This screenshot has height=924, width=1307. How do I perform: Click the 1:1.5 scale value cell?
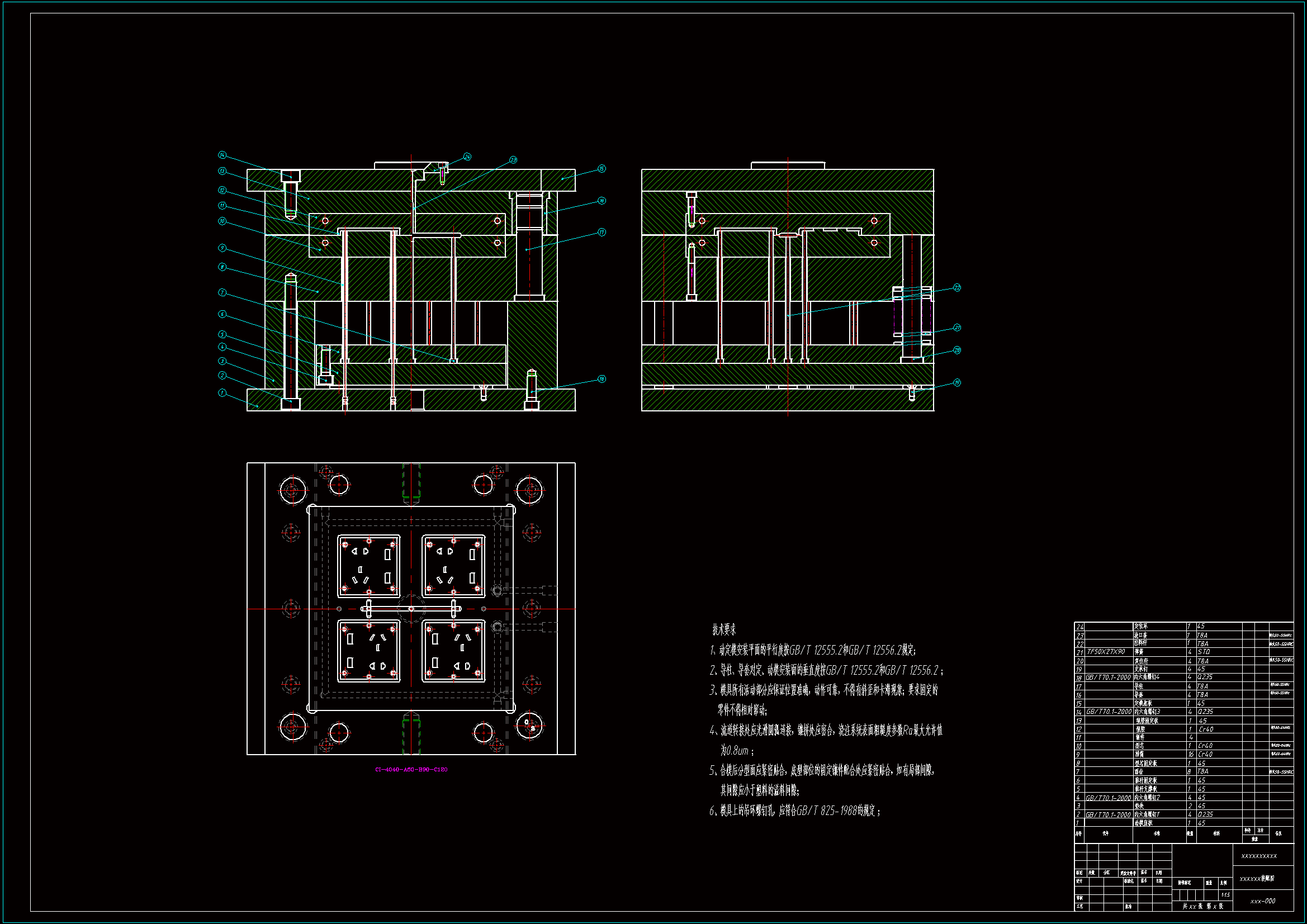click(x=1225, y=895)
